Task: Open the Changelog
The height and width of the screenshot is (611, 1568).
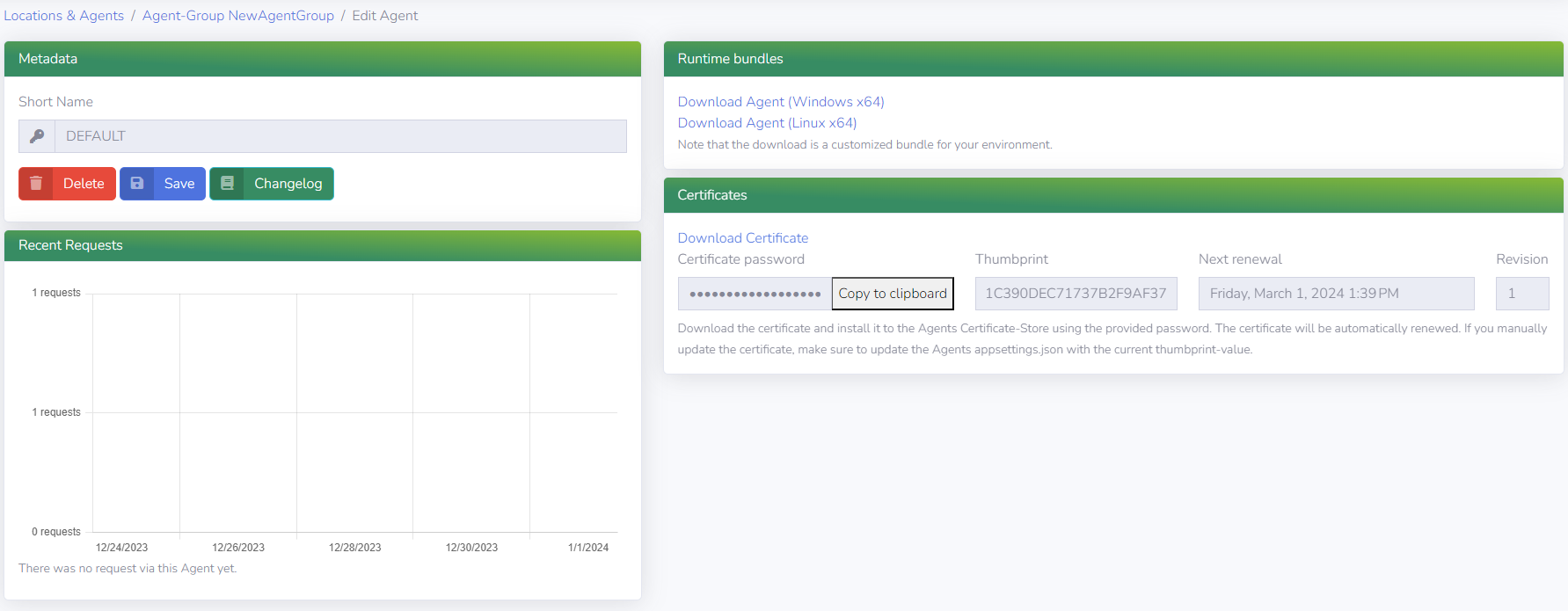Action: 288,184
